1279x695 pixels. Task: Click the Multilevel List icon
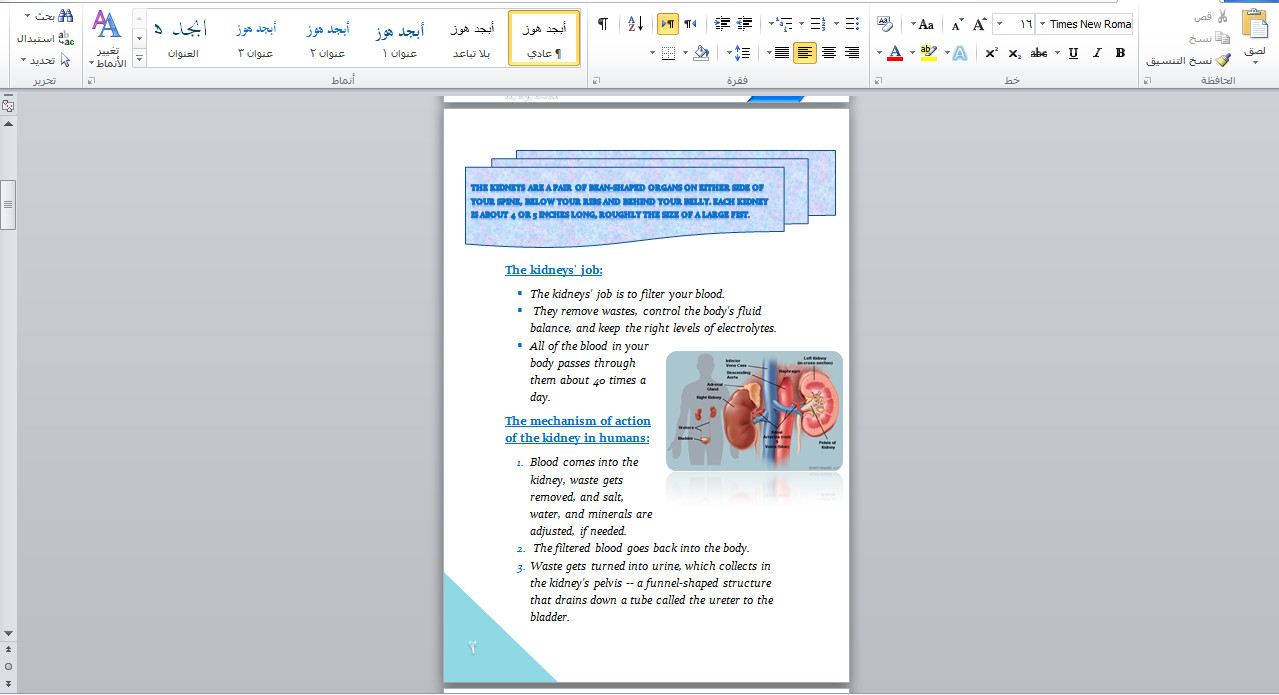pos(784,24)
